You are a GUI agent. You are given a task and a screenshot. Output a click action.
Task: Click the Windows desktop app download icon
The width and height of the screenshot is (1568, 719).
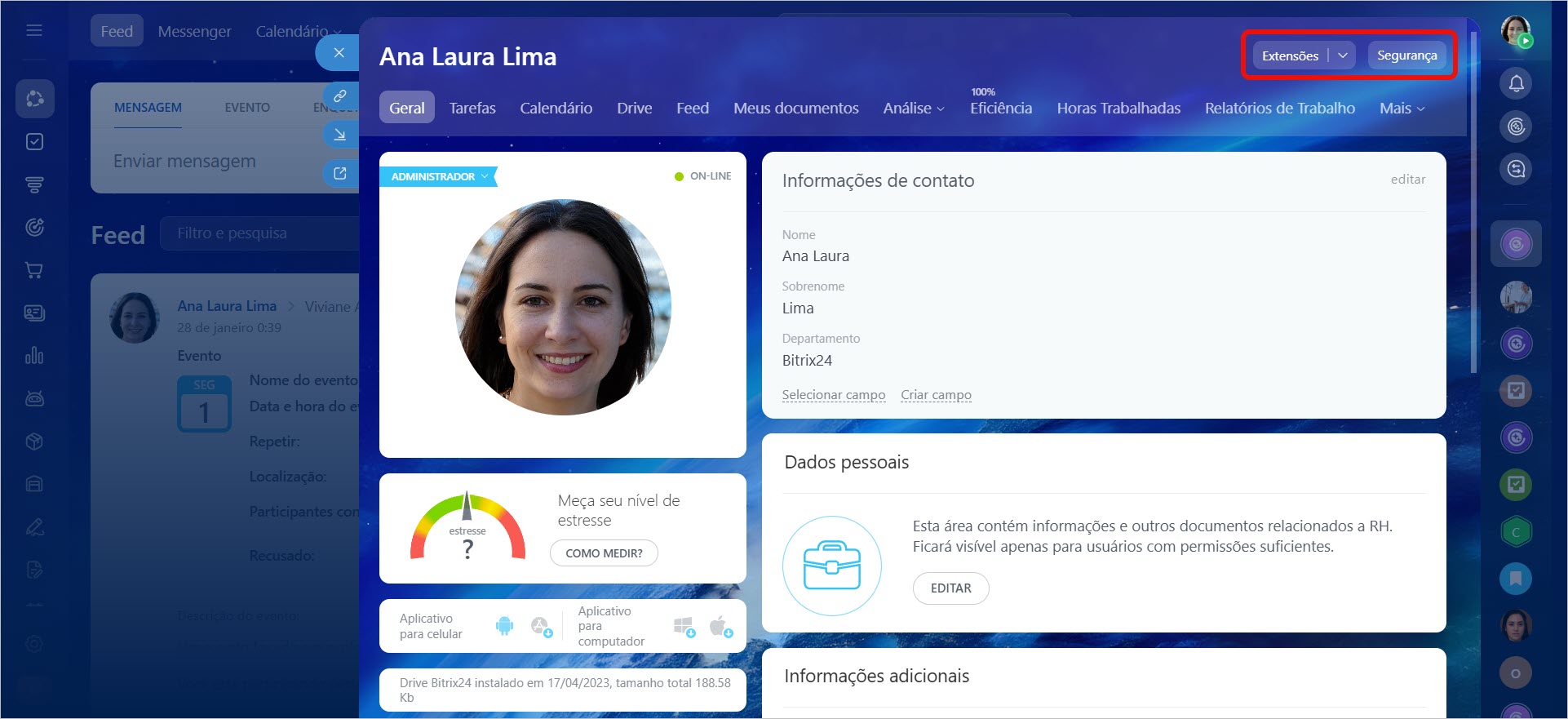pyautogui.click(x=684, y=626)
